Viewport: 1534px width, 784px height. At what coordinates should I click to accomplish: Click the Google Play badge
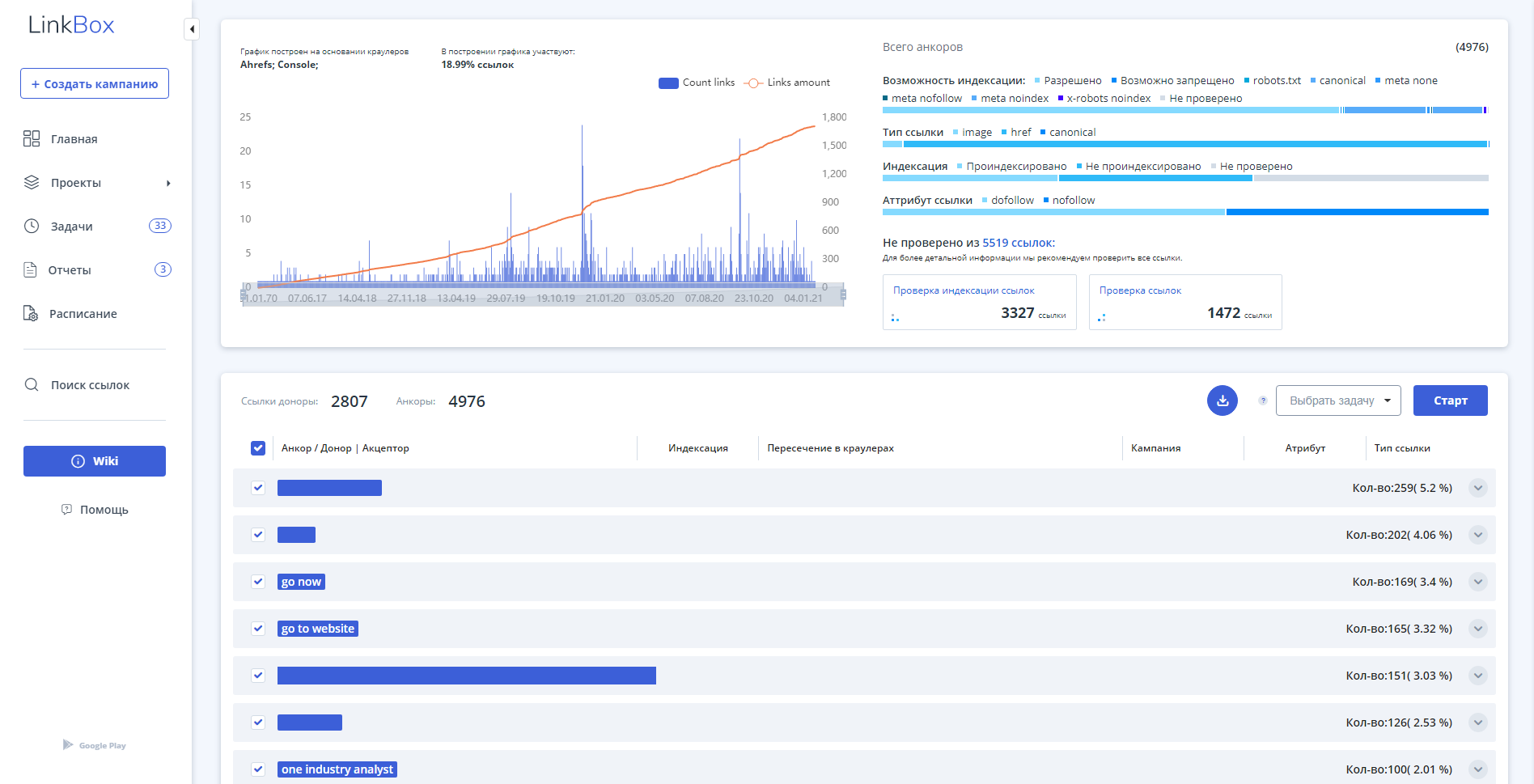pos(95,745)
